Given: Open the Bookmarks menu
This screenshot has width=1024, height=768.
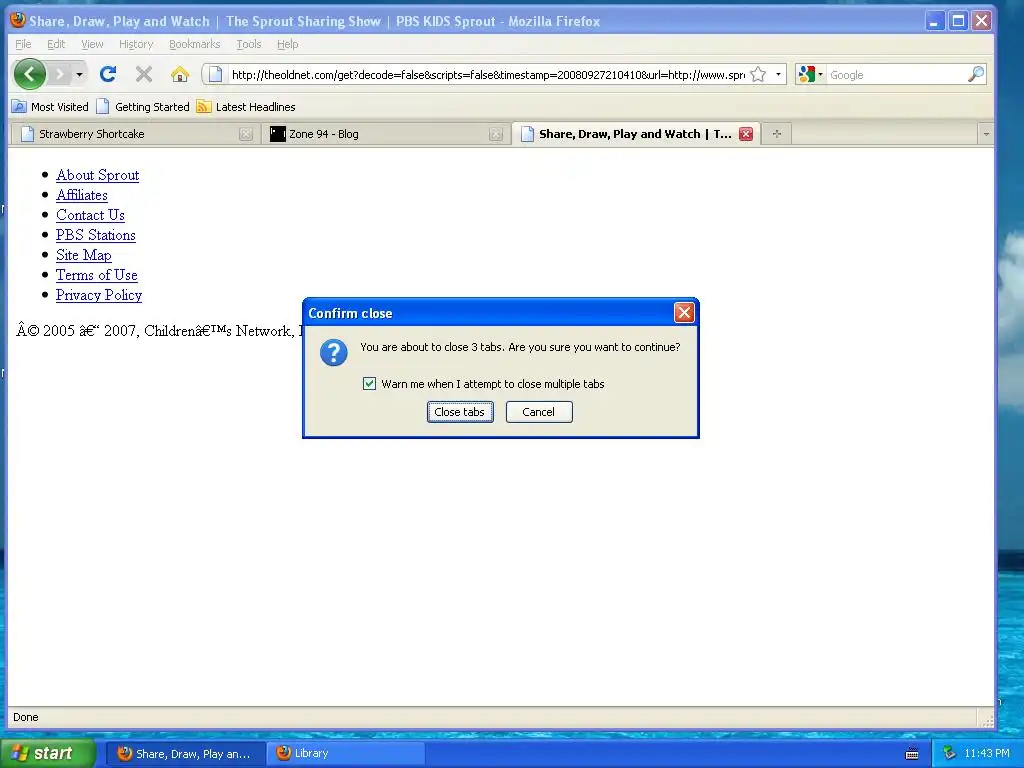Looking at the screenshot, I should pos(195,44).
